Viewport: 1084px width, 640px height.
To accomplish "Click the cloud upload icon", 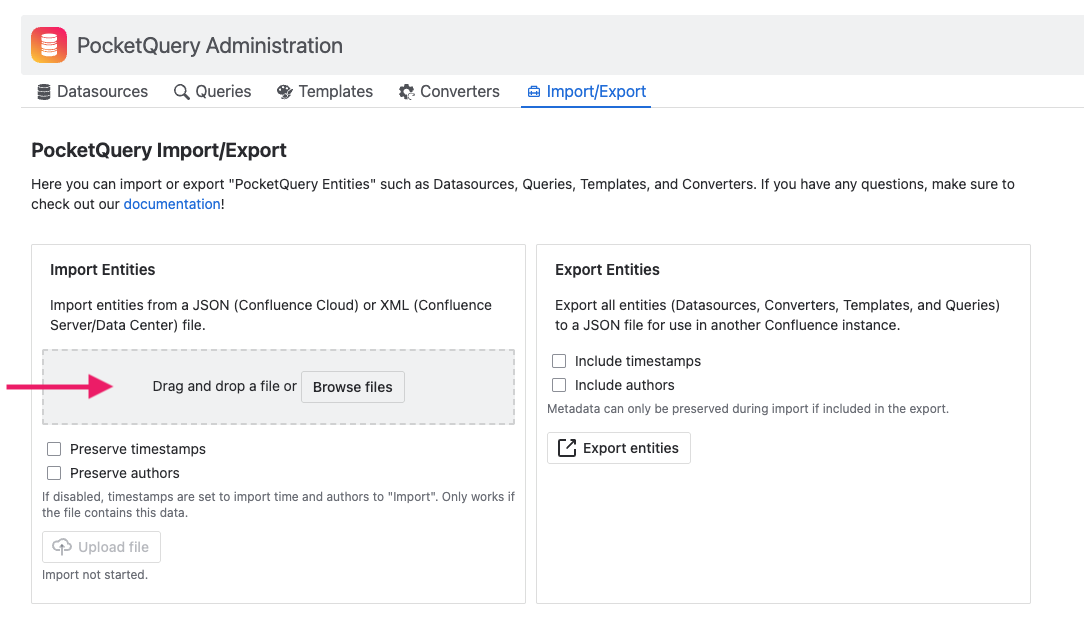I will [x=62, y=547].
